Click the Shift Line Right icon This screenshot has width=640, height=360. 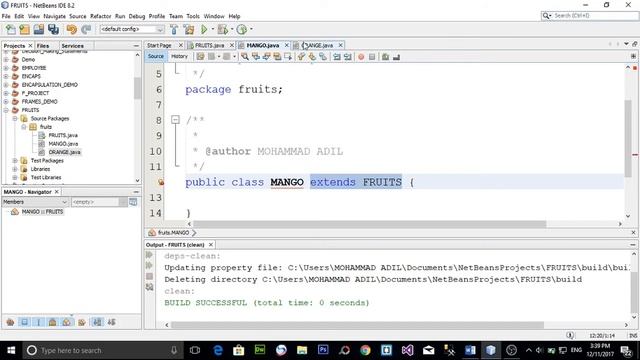tap(347, 57)
